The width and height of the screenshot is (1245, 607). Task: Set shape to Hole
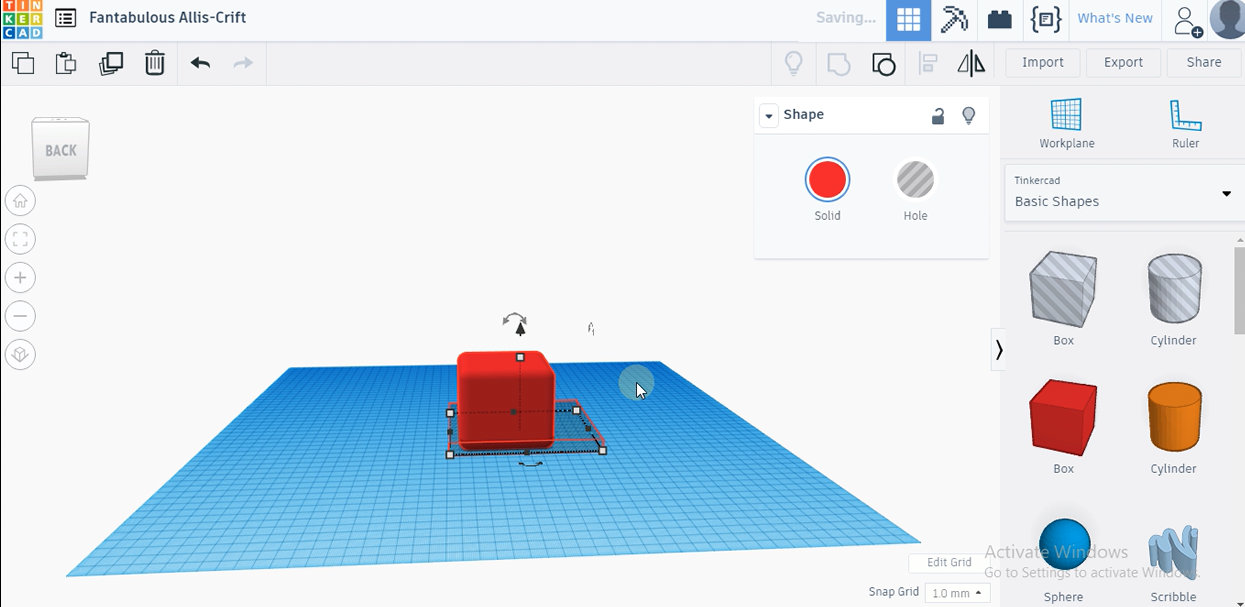coord(915,180)
